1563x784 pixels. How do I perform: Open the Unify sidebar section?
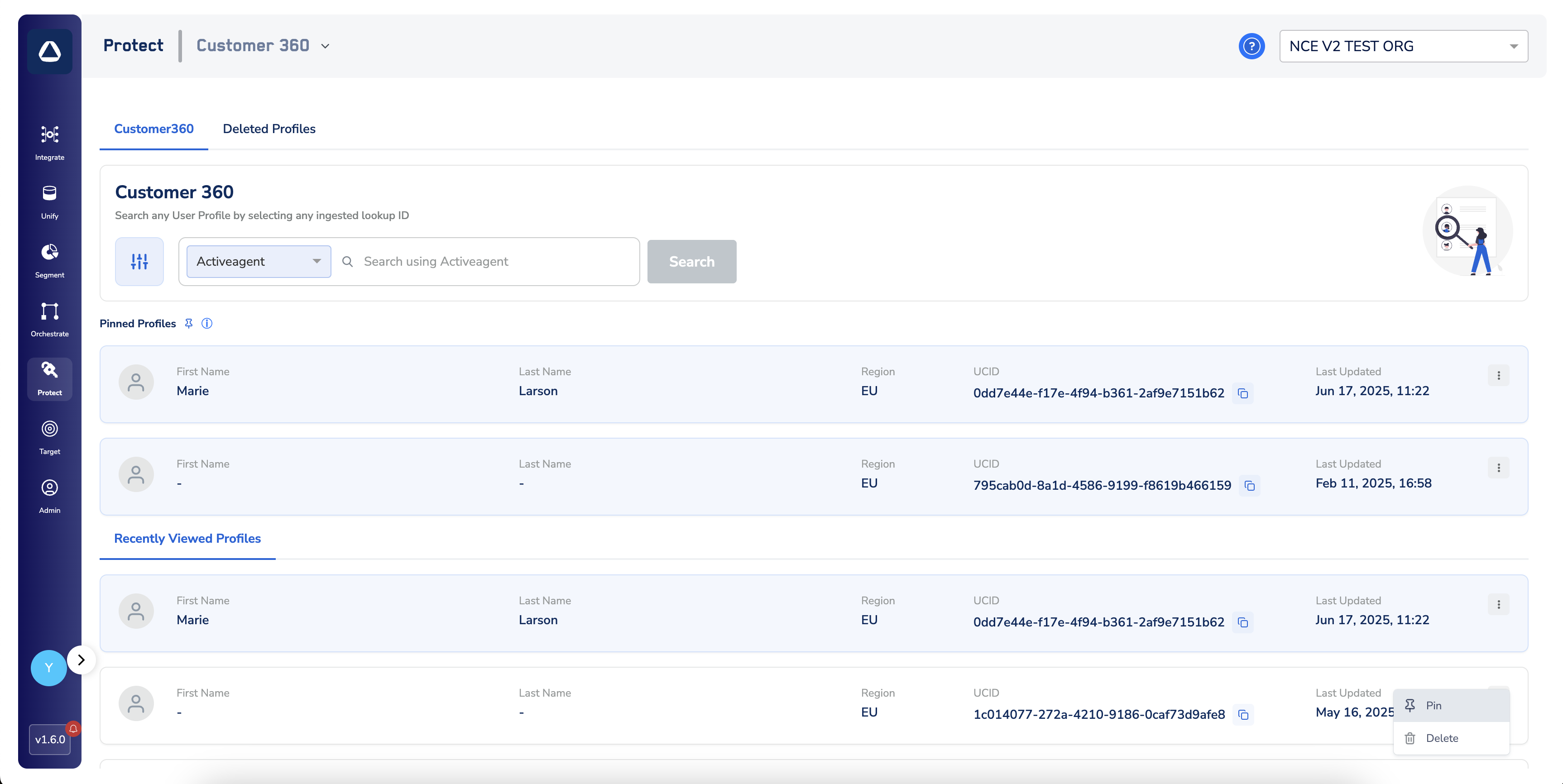tap(50, 201)
